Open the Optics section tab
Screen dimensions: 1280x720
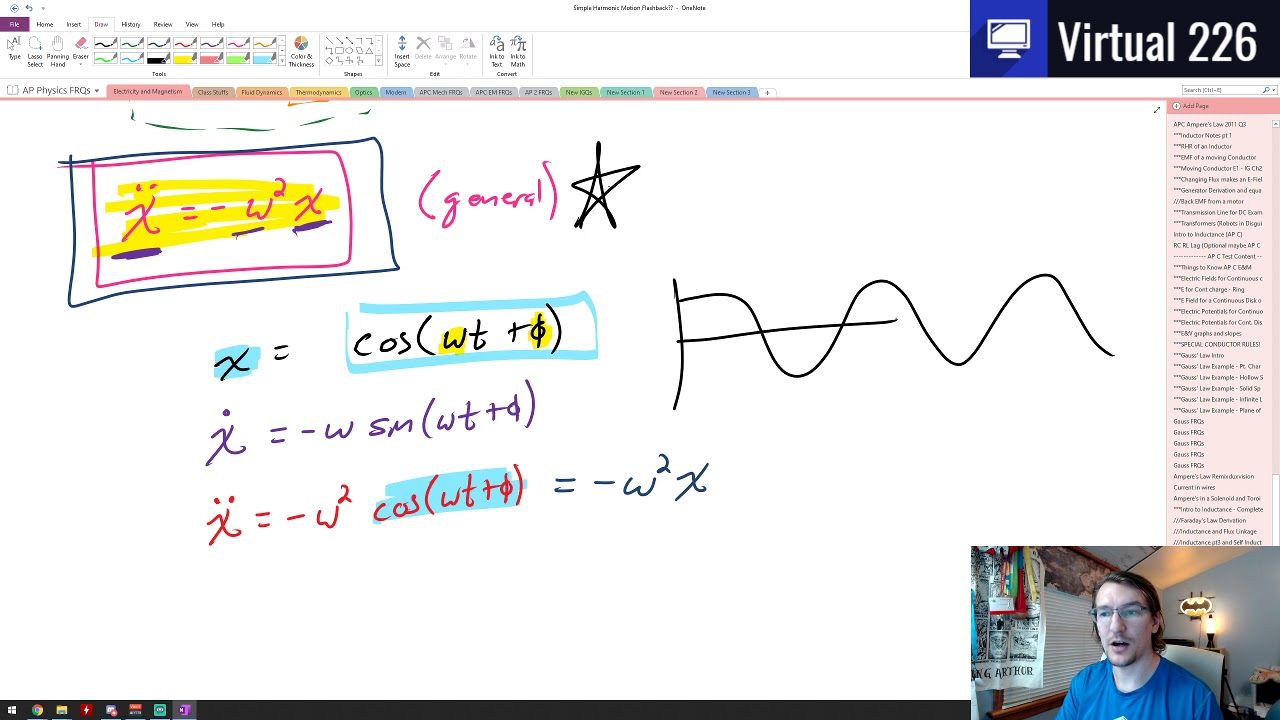pos(363,92)
